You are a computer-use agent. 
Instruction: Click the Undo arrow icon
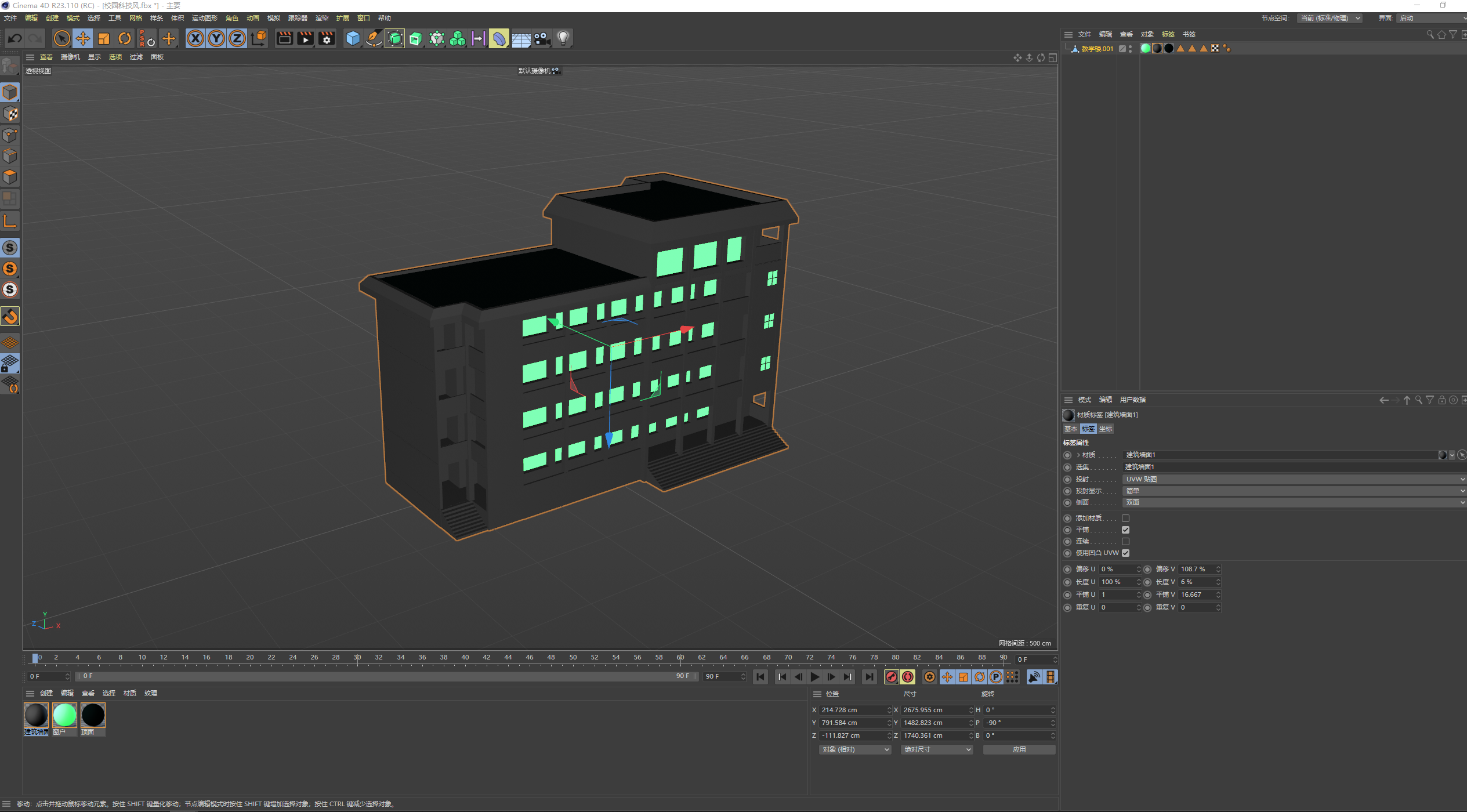coord(15,39)
